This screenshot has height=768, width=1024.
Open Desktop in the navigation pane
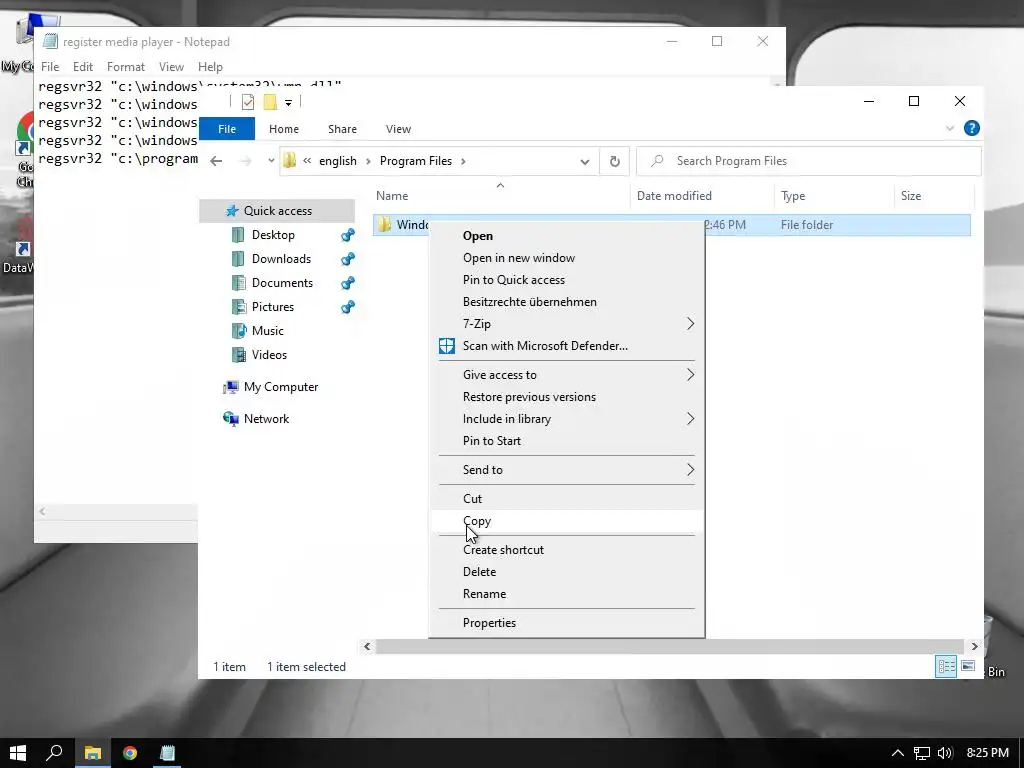[x=273, y=234]
